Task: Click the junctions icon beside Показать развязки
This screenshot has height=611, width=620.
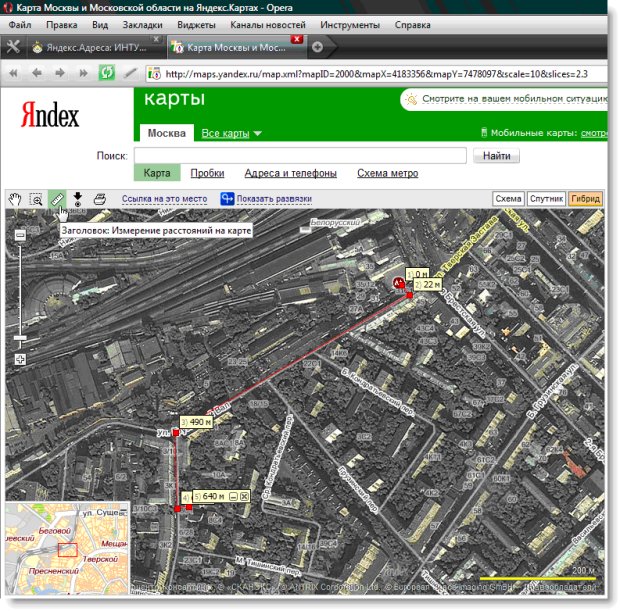Action: coord(227,199)
